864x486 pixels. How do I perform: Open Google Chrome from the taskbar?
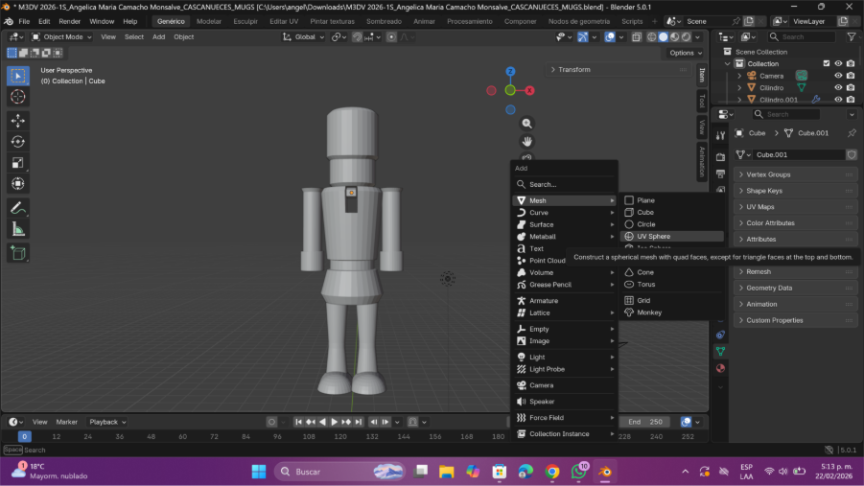(552, 471)
